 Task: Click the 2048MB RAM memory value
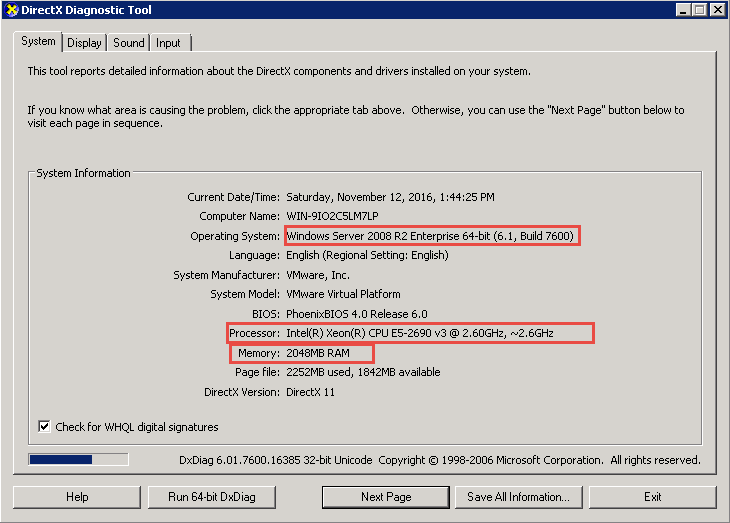click(x=318, y=353)
